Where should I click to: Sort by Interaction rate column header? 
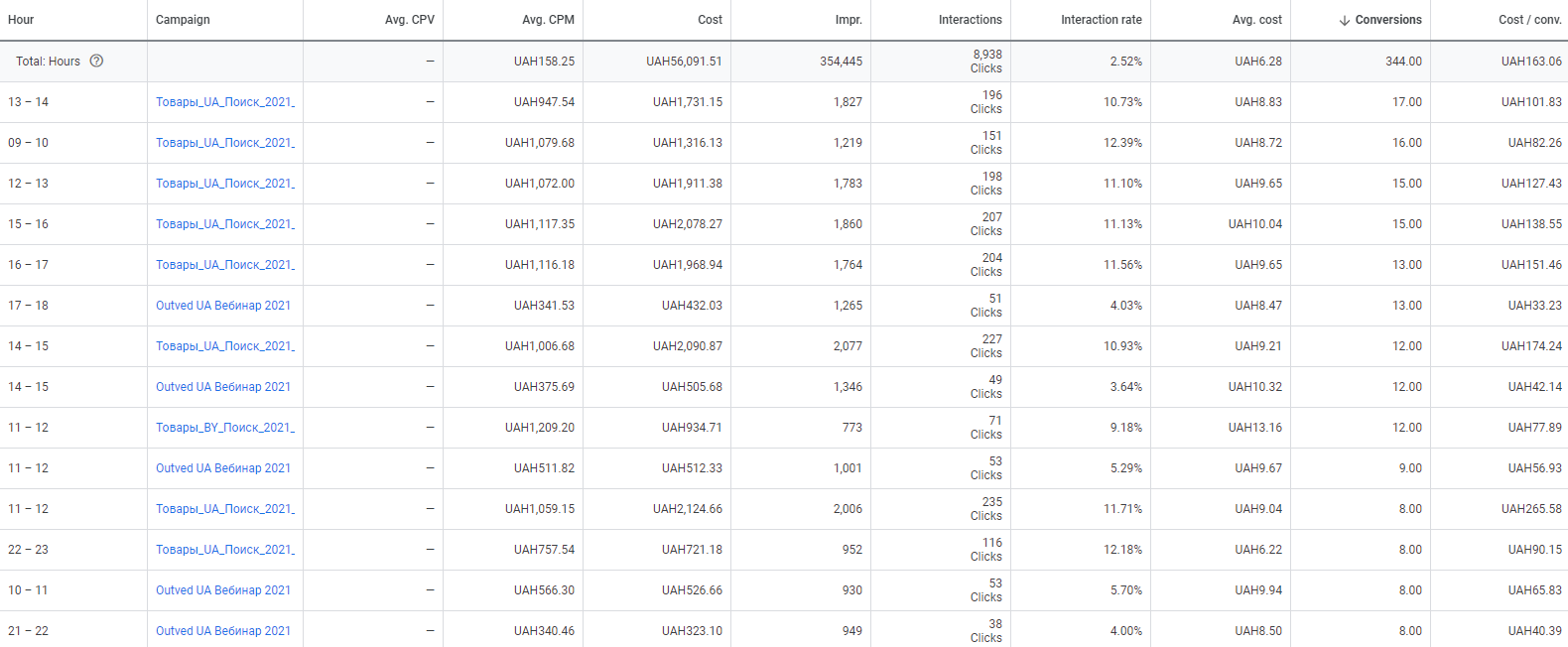tap(1101, 20)
